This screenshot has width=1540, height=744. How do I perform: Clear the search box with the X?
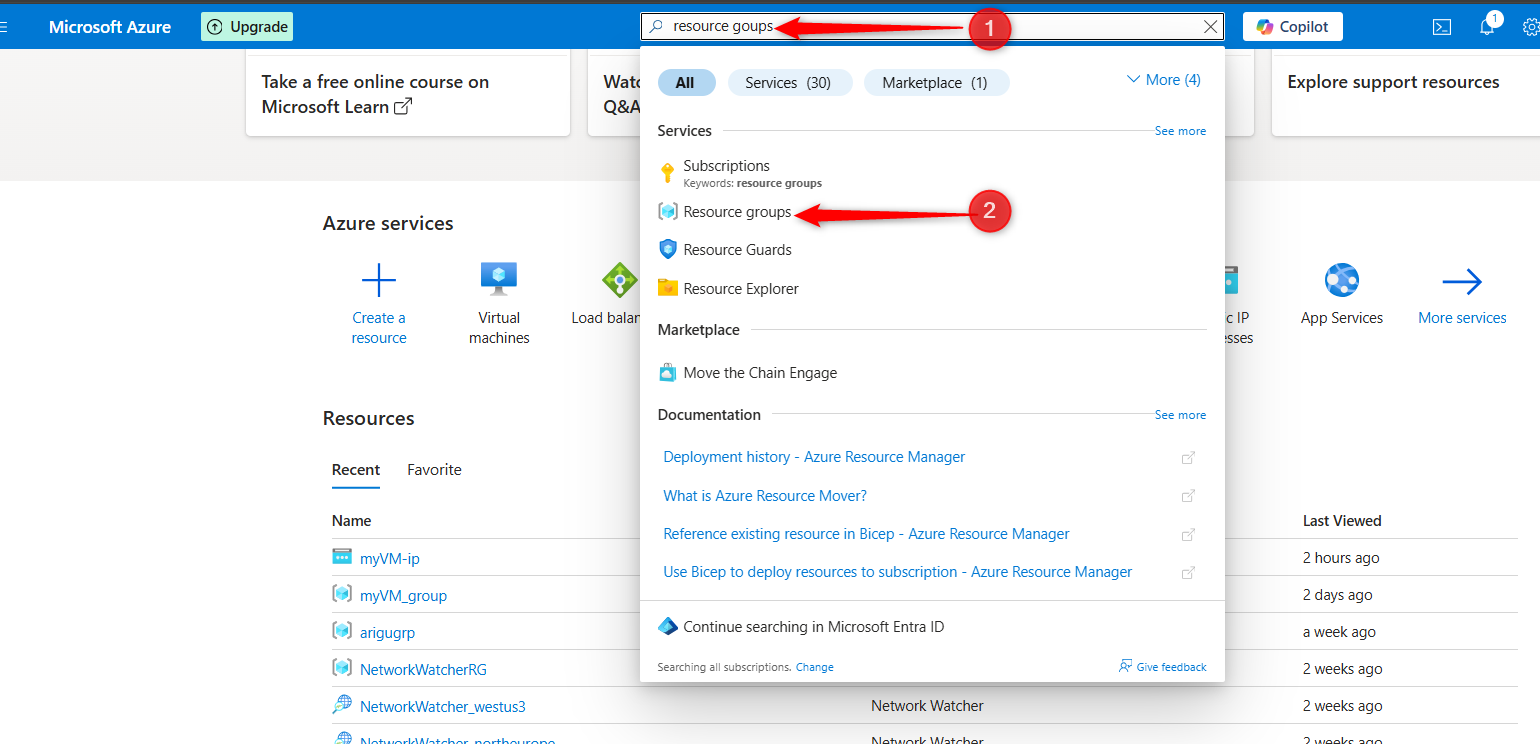pos(1210,27)
